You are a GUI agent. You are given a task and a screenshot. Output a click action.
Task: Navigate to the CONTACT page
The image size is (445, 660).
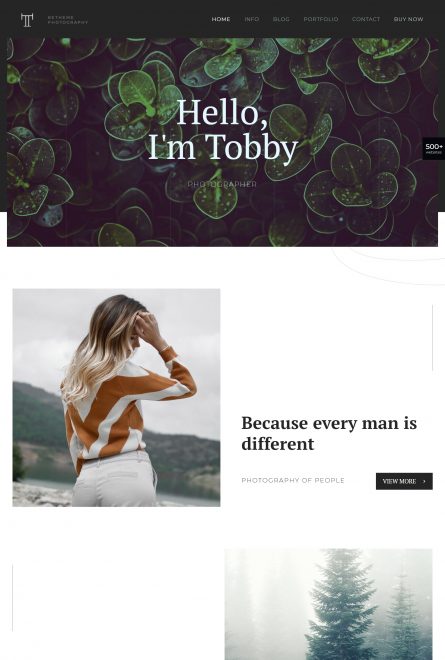click(x=365, y=19)
